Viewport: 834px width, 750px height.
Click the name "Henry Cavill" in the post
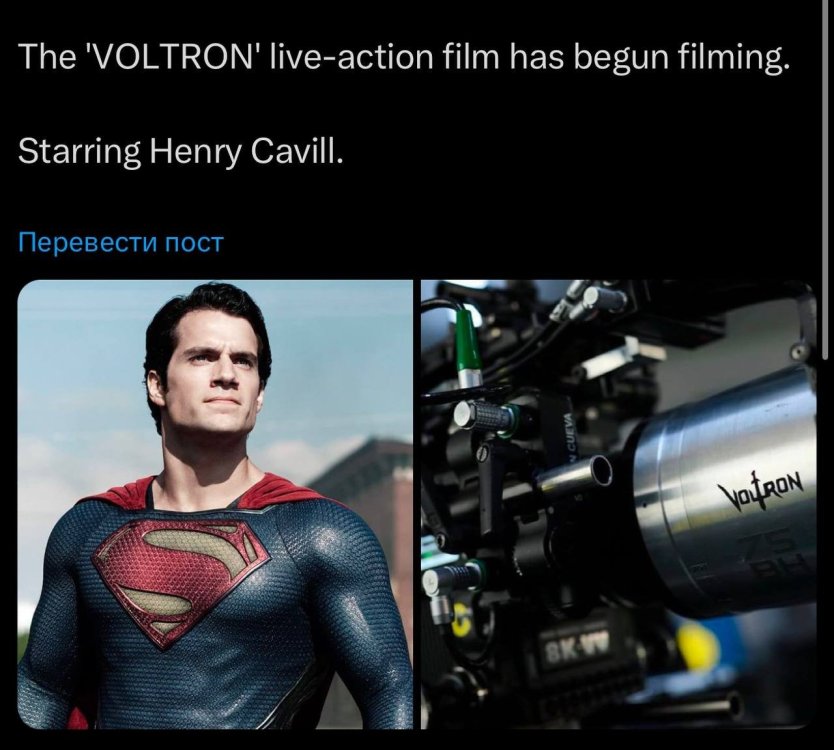(246, 151)
